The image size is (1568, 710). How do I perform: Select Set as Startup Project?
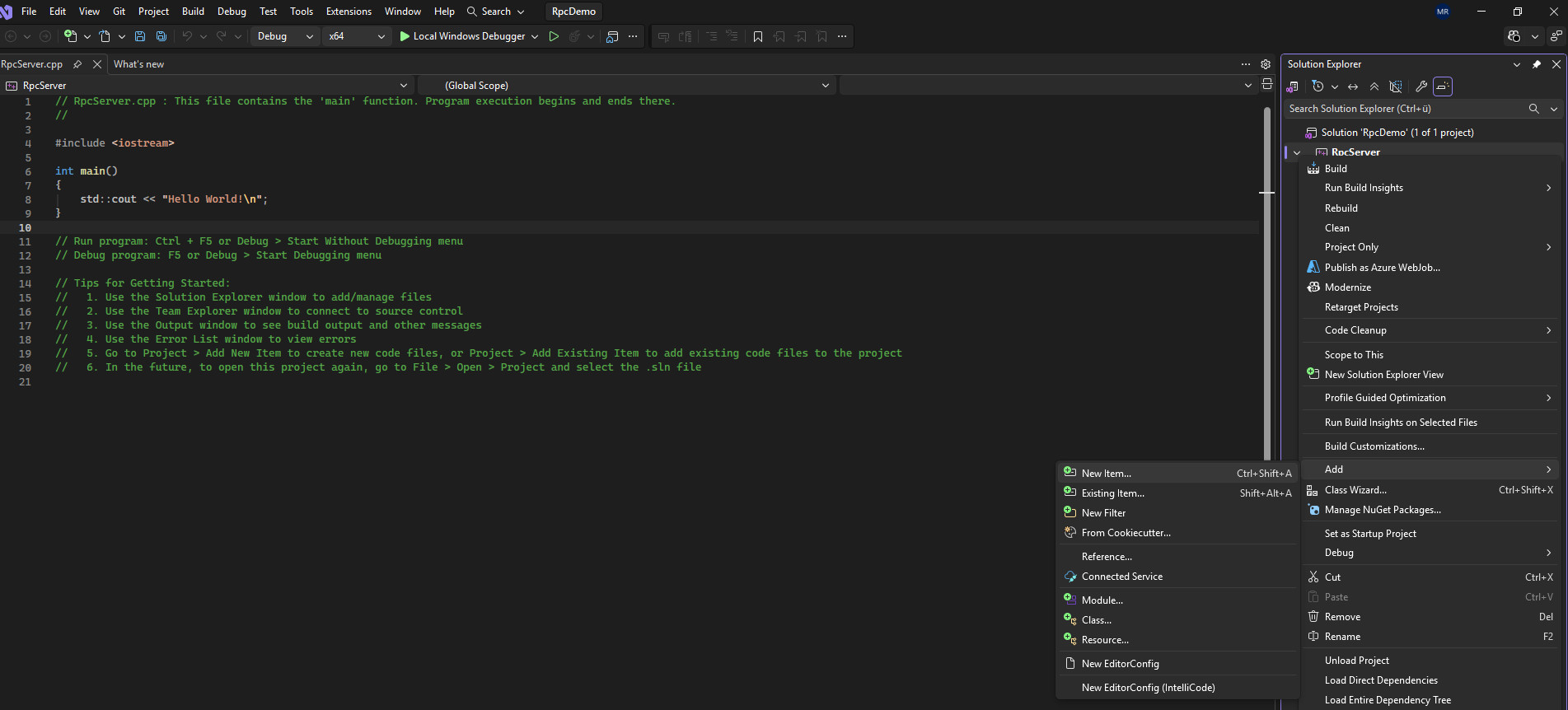(x=1431, y=534)
